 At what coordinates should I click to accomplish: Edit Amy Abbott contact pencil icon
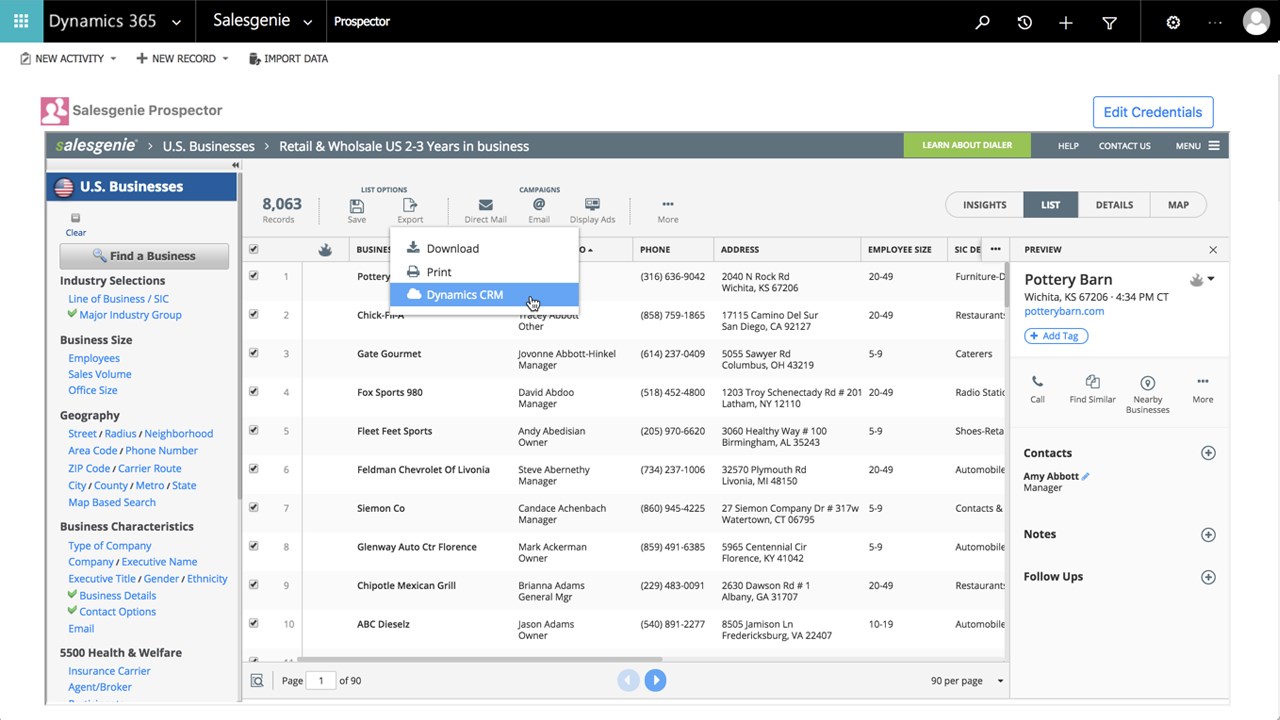(x=1086, y=477)
